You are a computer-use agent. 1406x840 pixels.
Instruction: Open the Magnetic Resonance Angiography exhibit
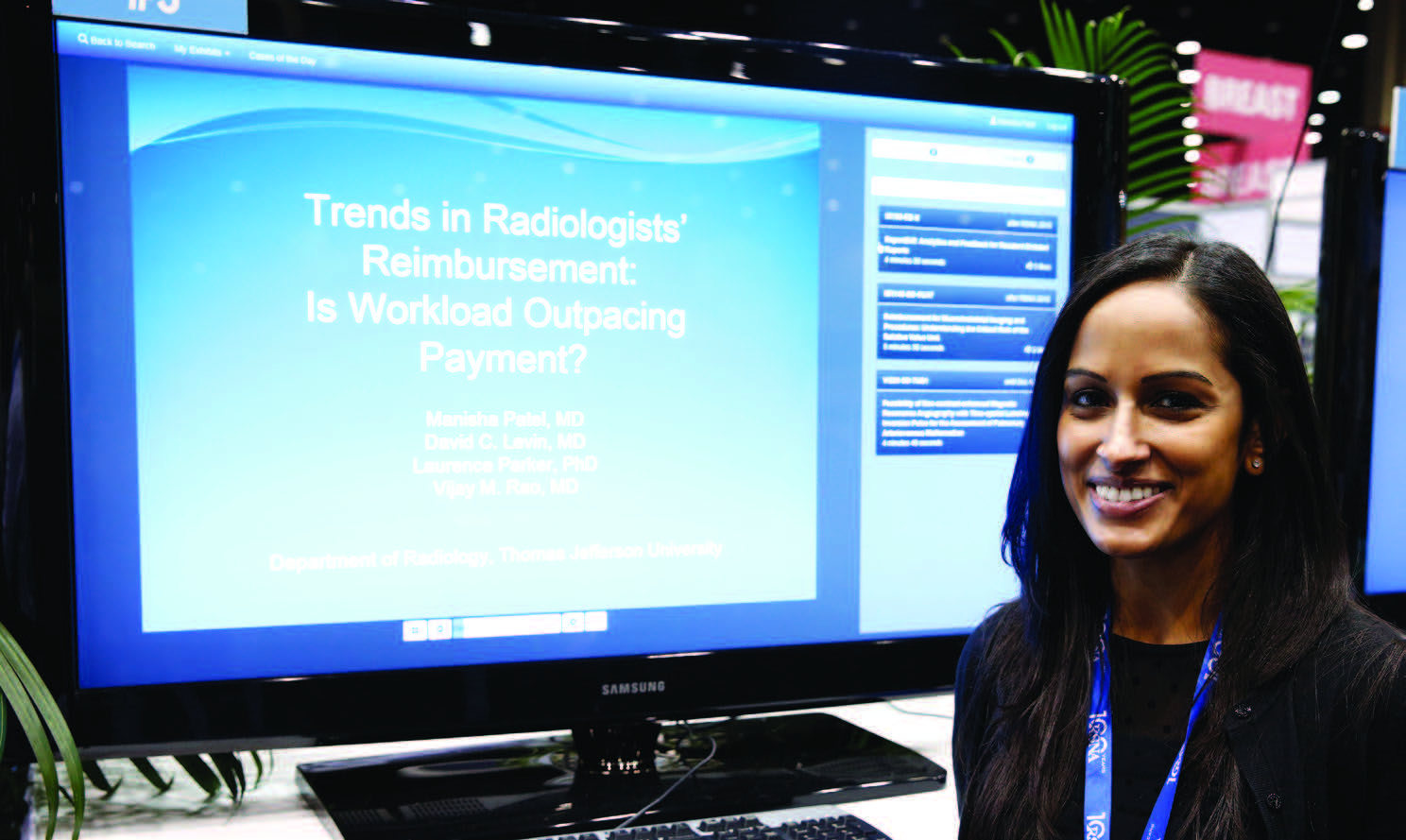click(954, 419)
